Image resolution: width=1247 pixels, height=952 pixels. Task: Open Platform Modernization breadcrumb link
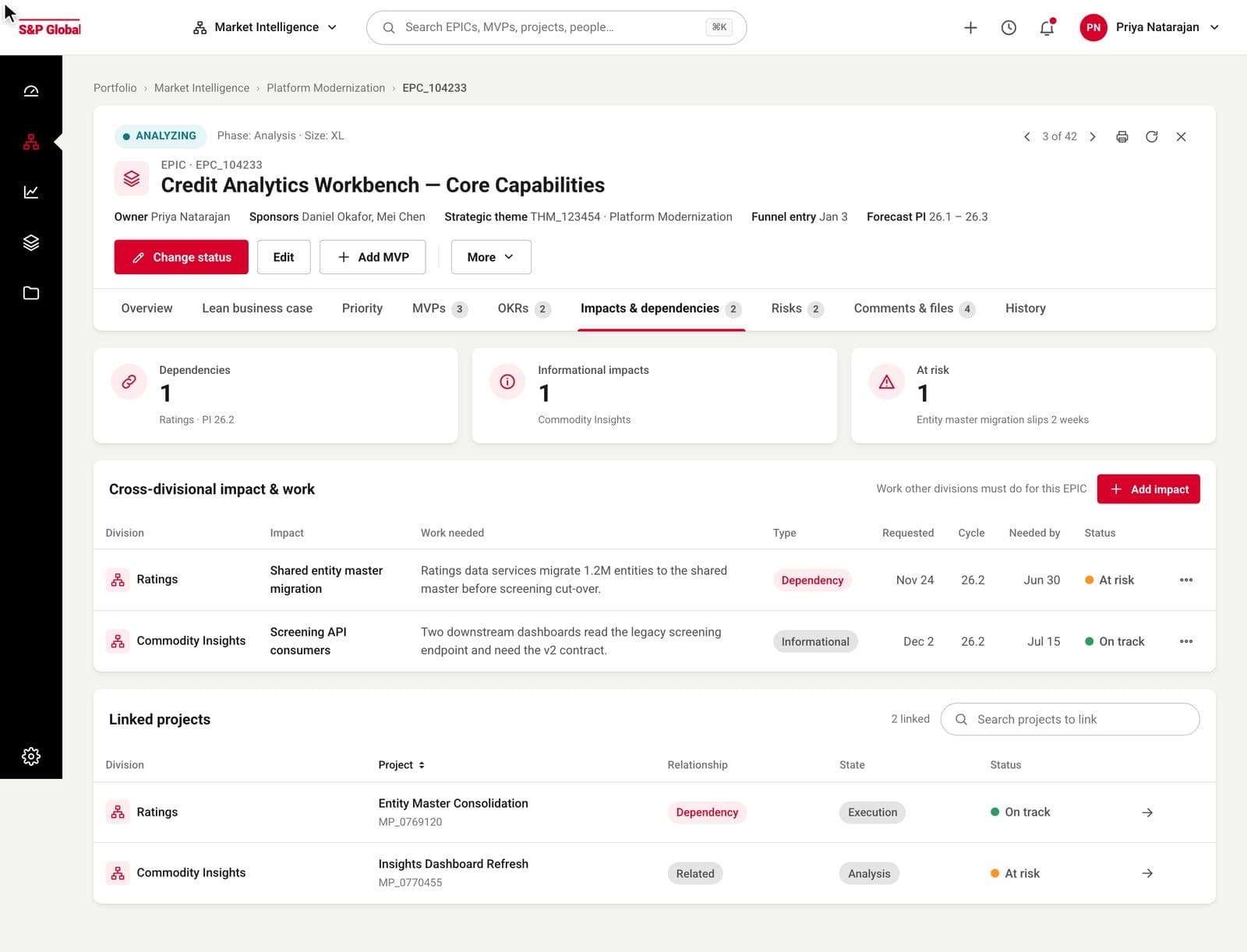pyautogui.click(x=326, y=88)
